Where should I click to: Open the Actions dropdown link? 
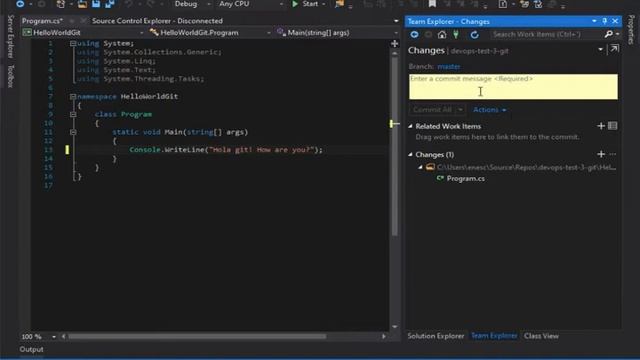click(489, 110)
